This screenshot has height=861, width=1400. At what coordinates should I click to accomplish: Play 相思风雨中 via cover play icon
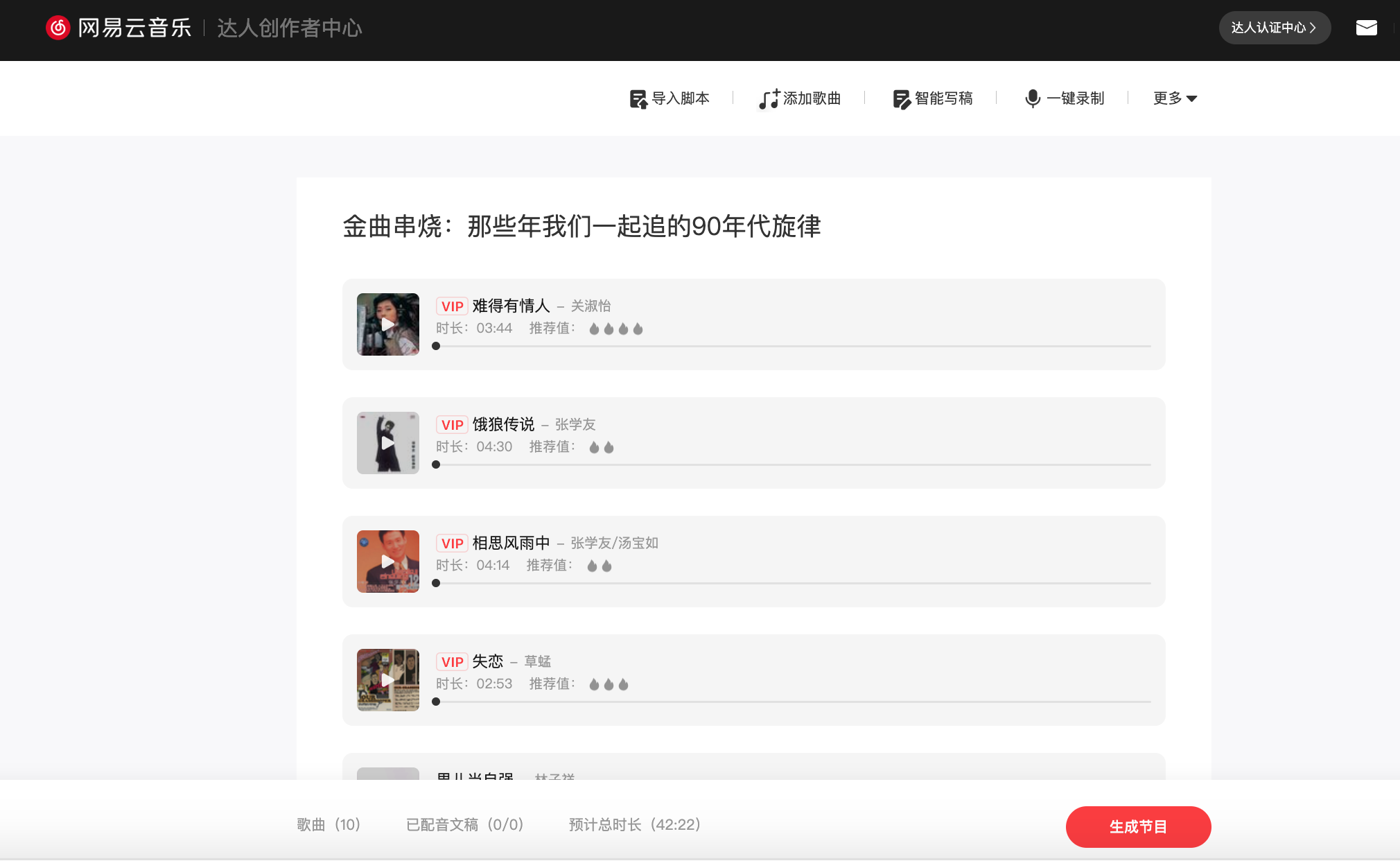tap(388, 562)
